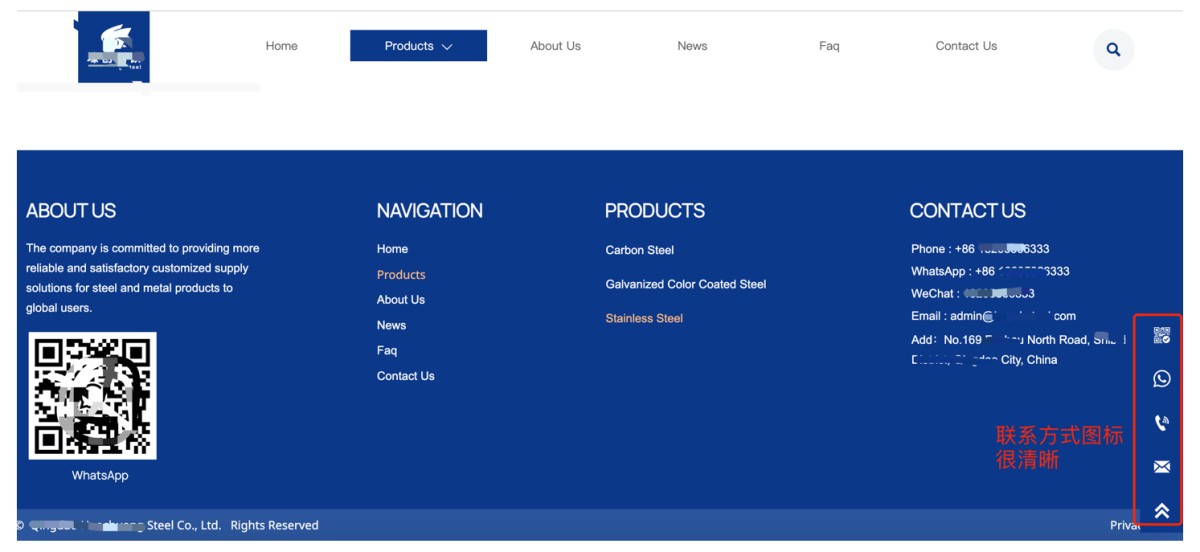Open Contact Us in the header menu

(966, 46)
